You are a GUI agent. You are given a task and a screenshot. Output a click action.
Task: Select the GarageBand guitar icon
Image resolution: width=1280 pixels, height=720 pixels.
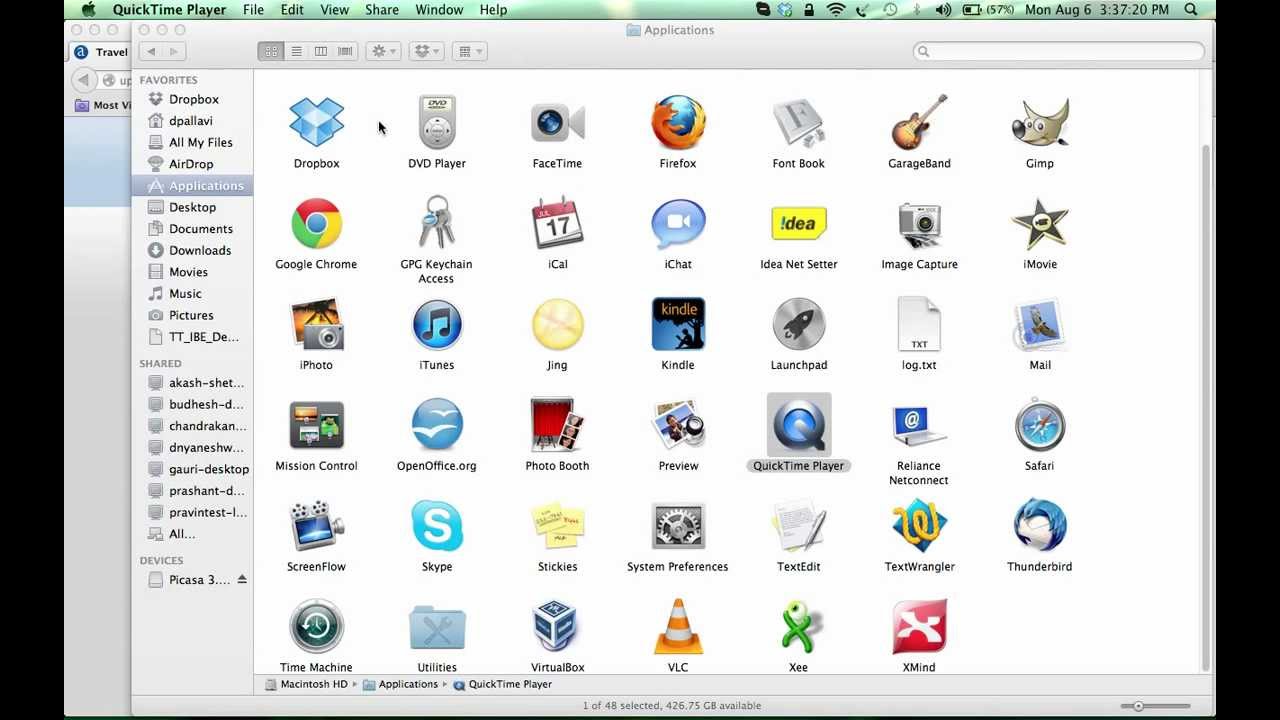[919, 122]
